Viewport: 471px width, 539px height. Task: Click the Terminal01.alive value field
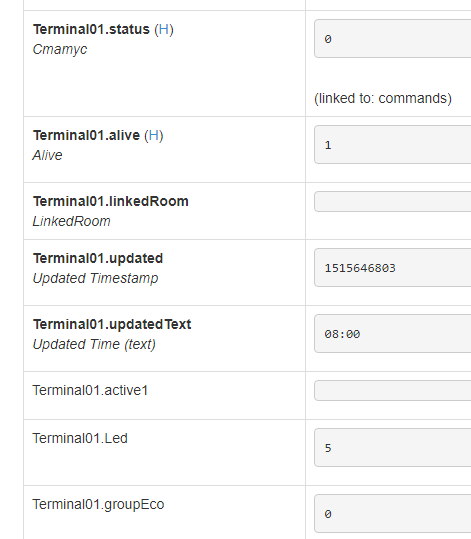click(x=393, y=144)
